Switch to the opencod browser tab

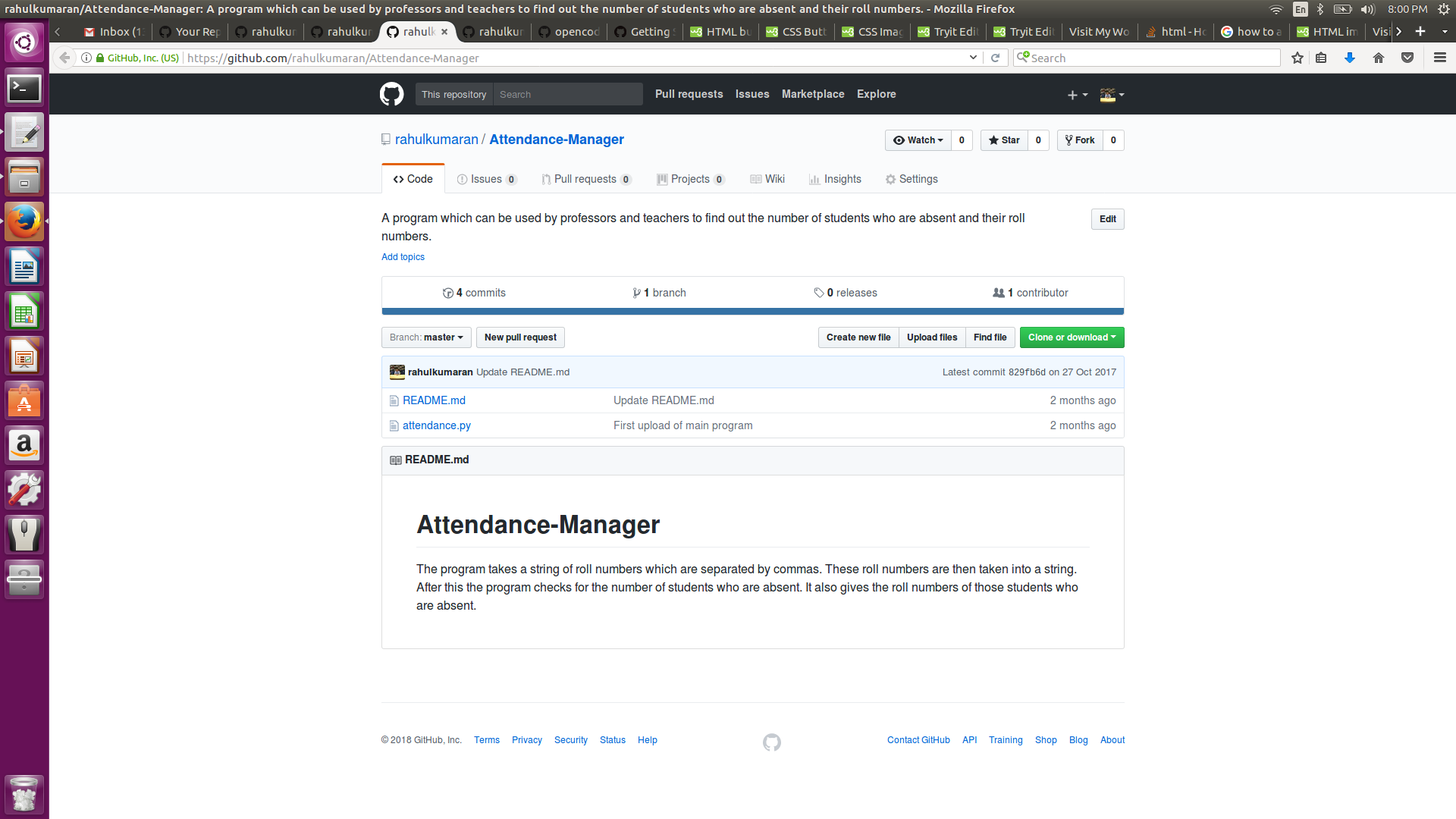click(569, 31)
